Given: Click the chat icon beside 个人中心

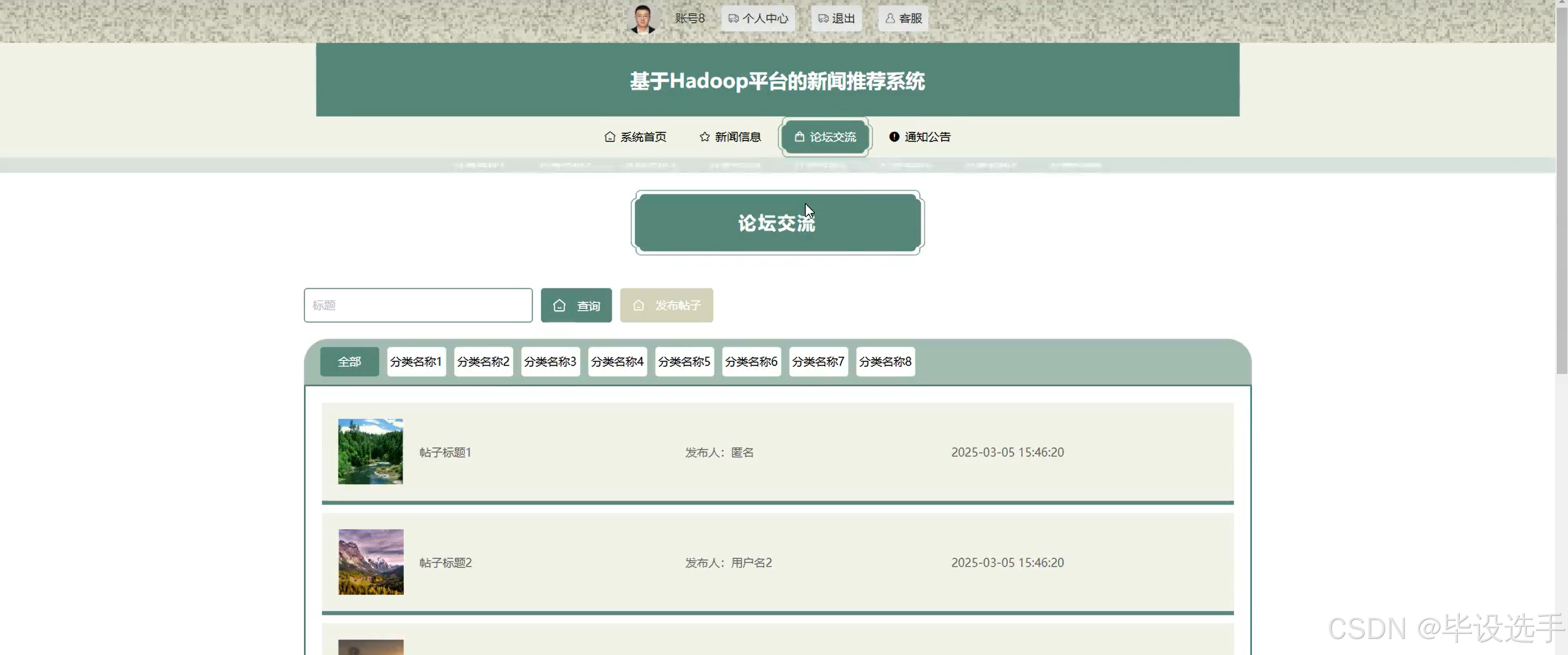Looking at the screenshot, I should pyautogui.click(x=734, y=19).
